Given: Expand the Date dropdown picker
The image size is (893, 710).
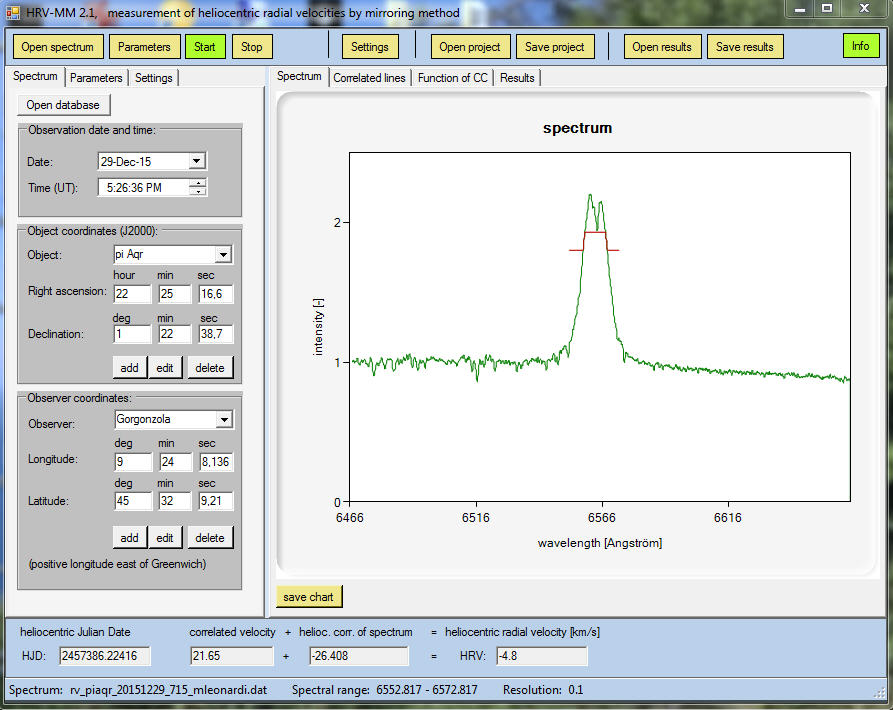Looking at the screenshot, I should [196, 161].
